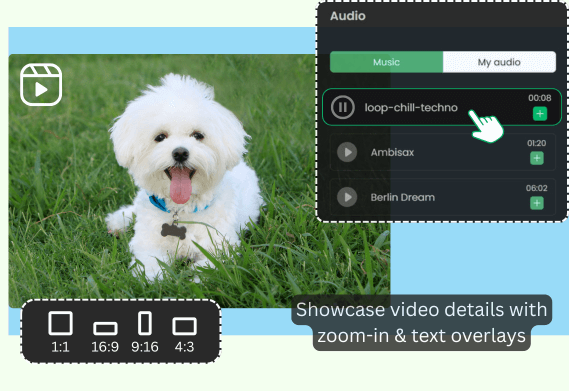The height and width of the screenshot is (391, 569).
Task: Choose the Berlin Dream track title
Action: [402, 197]
